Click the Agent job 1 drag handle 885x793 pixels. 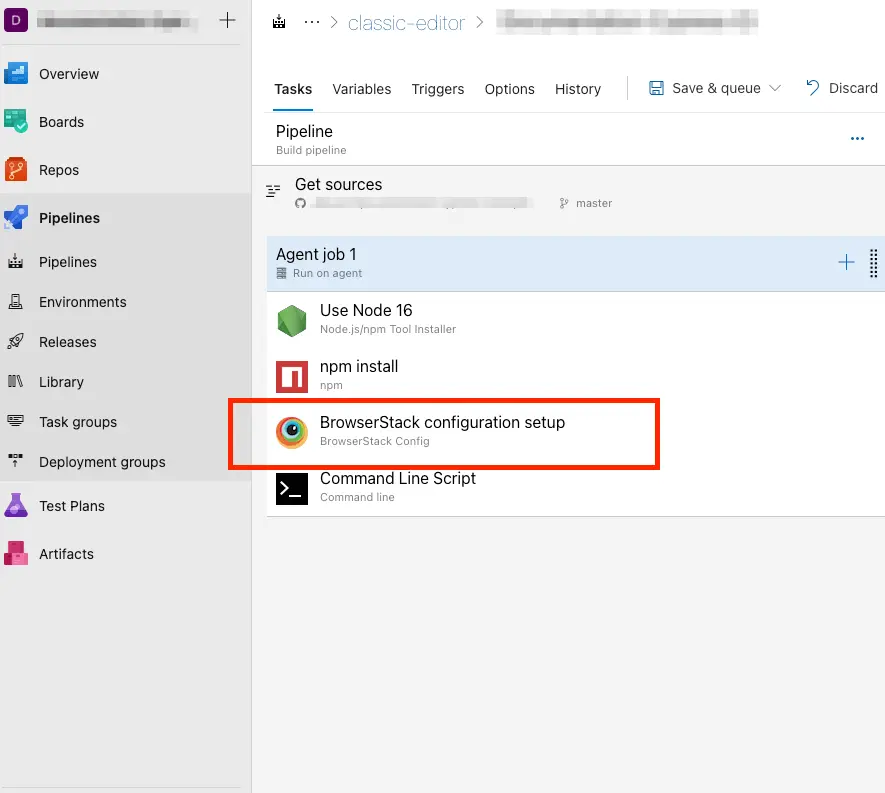[x=873, y=263]
